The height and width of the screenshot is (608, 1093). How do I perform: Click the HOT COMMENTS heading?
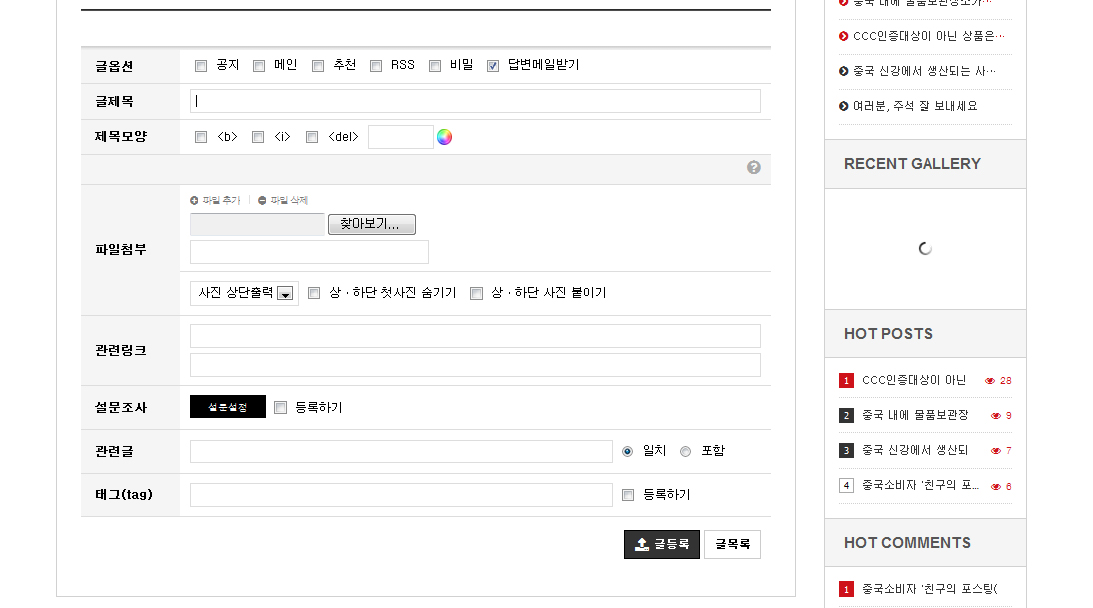907,543
